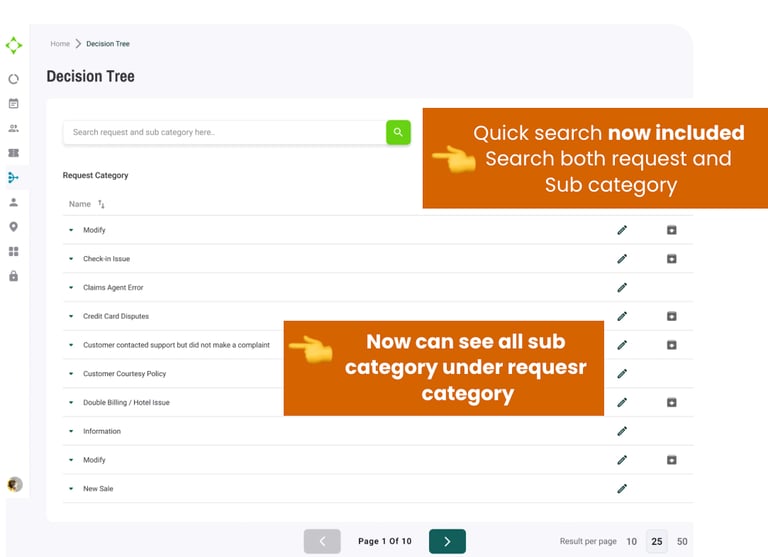768x557 pixels.
Task: Open the calendar icon in sidebar
Action: (x=13, y=103)
